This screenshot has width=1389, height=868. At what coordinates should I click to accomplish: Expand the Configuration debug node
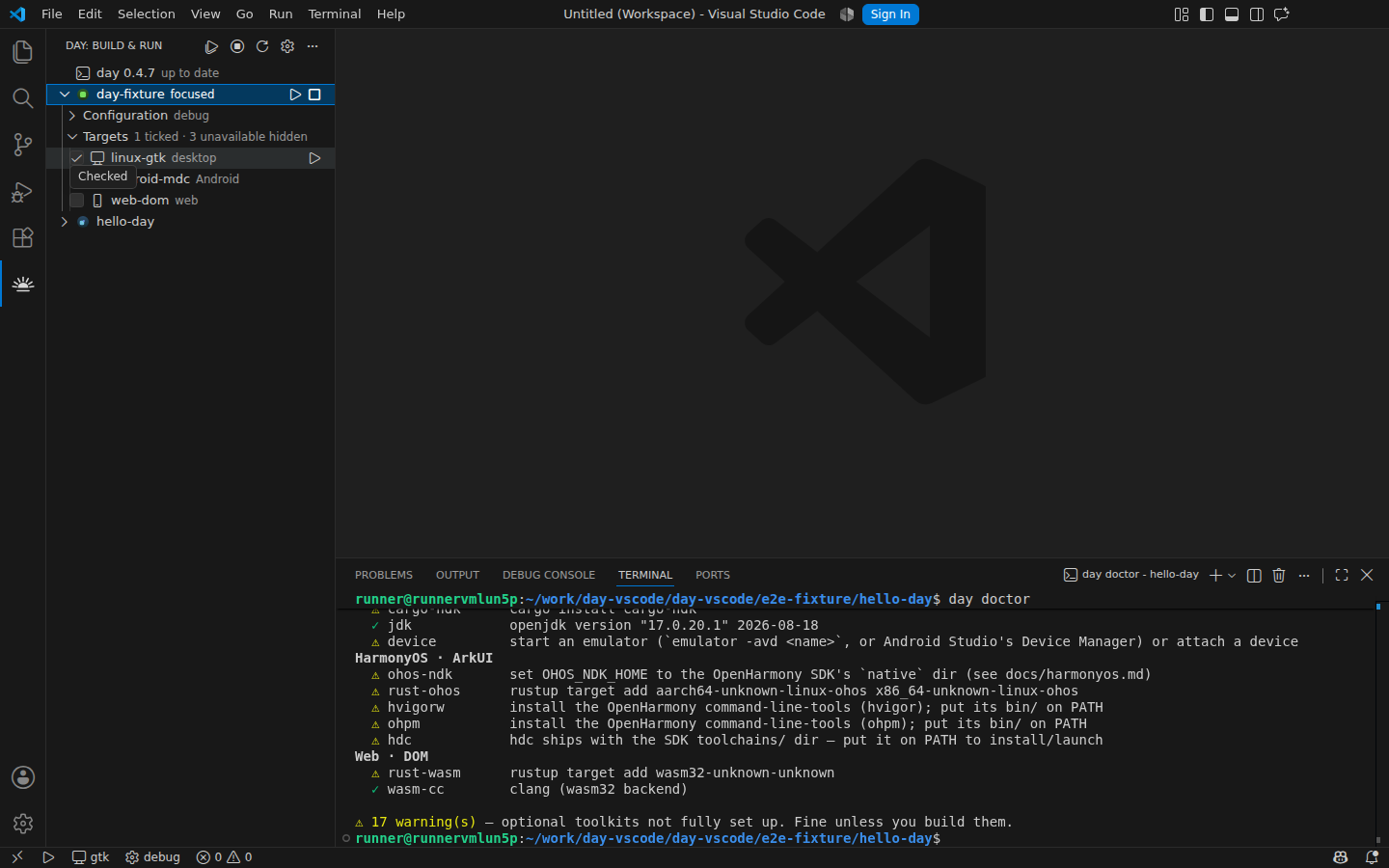pos(72,116)
